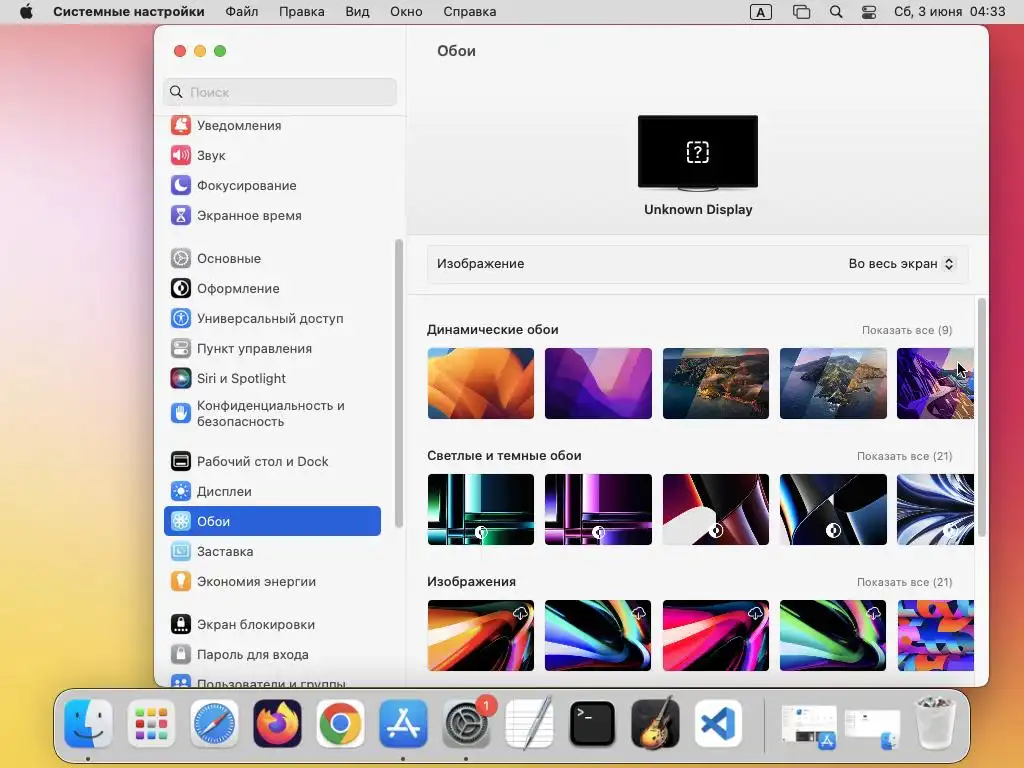Select second image wallpaper blue-pink waves
Image resolution: width=1024 pixels, height=768 pixels.
point(598,635)
